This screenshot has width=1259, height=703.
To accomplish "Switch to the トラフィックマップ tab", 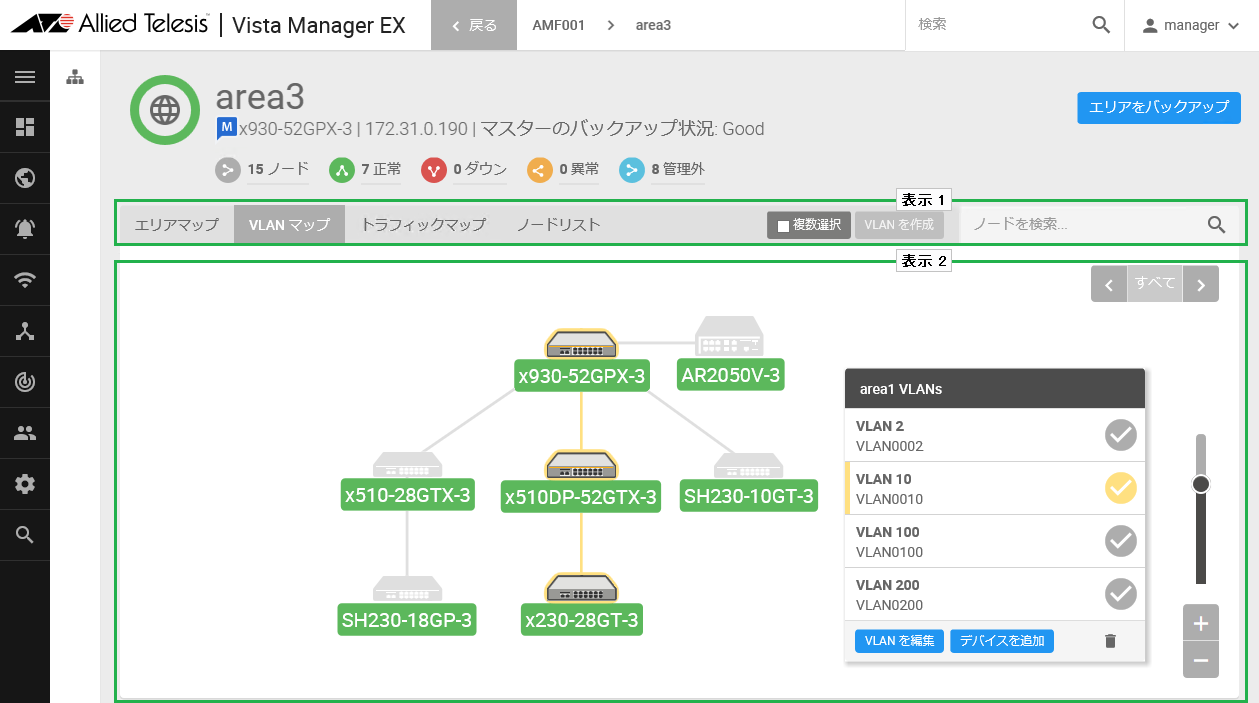I will point(423,224).
